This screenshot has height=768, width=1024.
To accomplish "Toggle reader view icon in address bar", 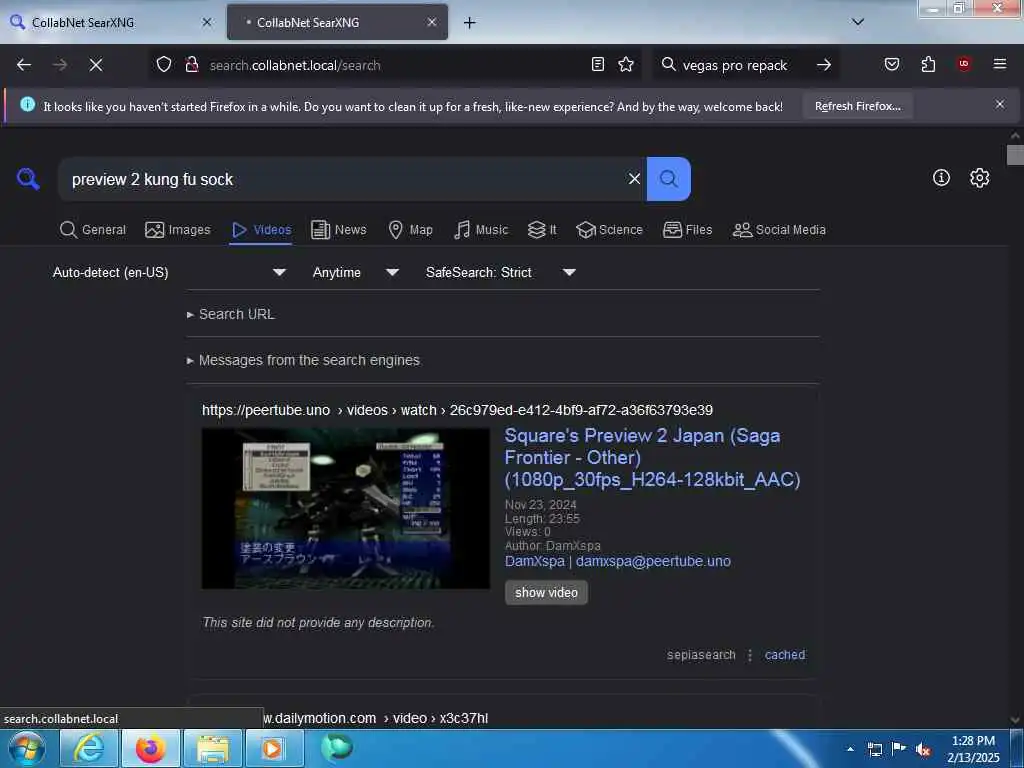I will coord(598,64).
